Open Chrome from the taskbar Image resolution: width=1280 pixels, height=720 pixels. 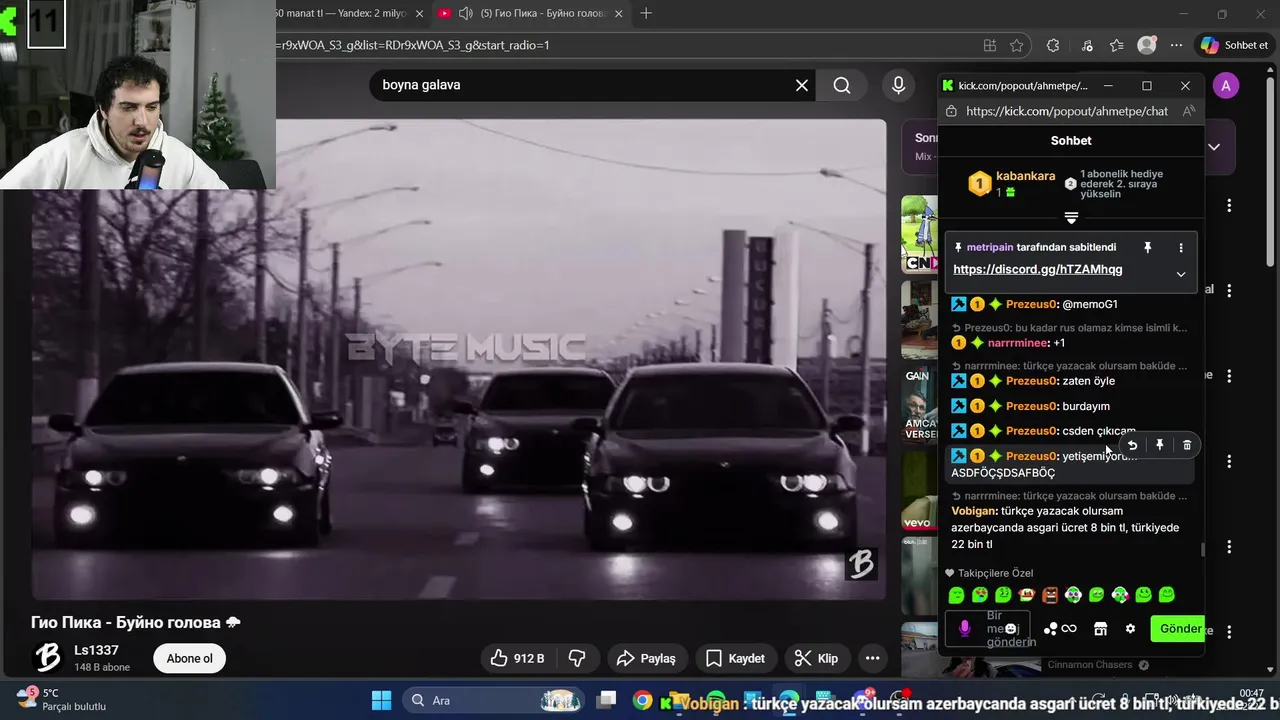click(643, 700)
